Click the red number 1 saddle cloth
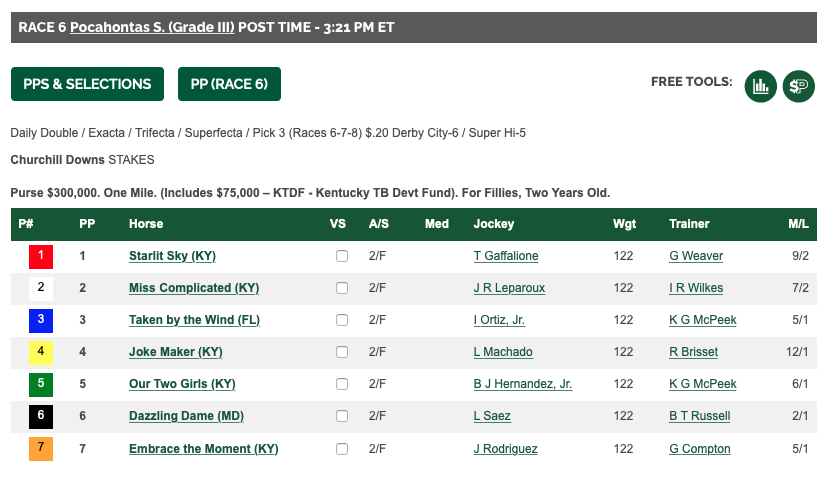This screenshot has width=830, height=477. pyautogui.click(x=41, y=256)
